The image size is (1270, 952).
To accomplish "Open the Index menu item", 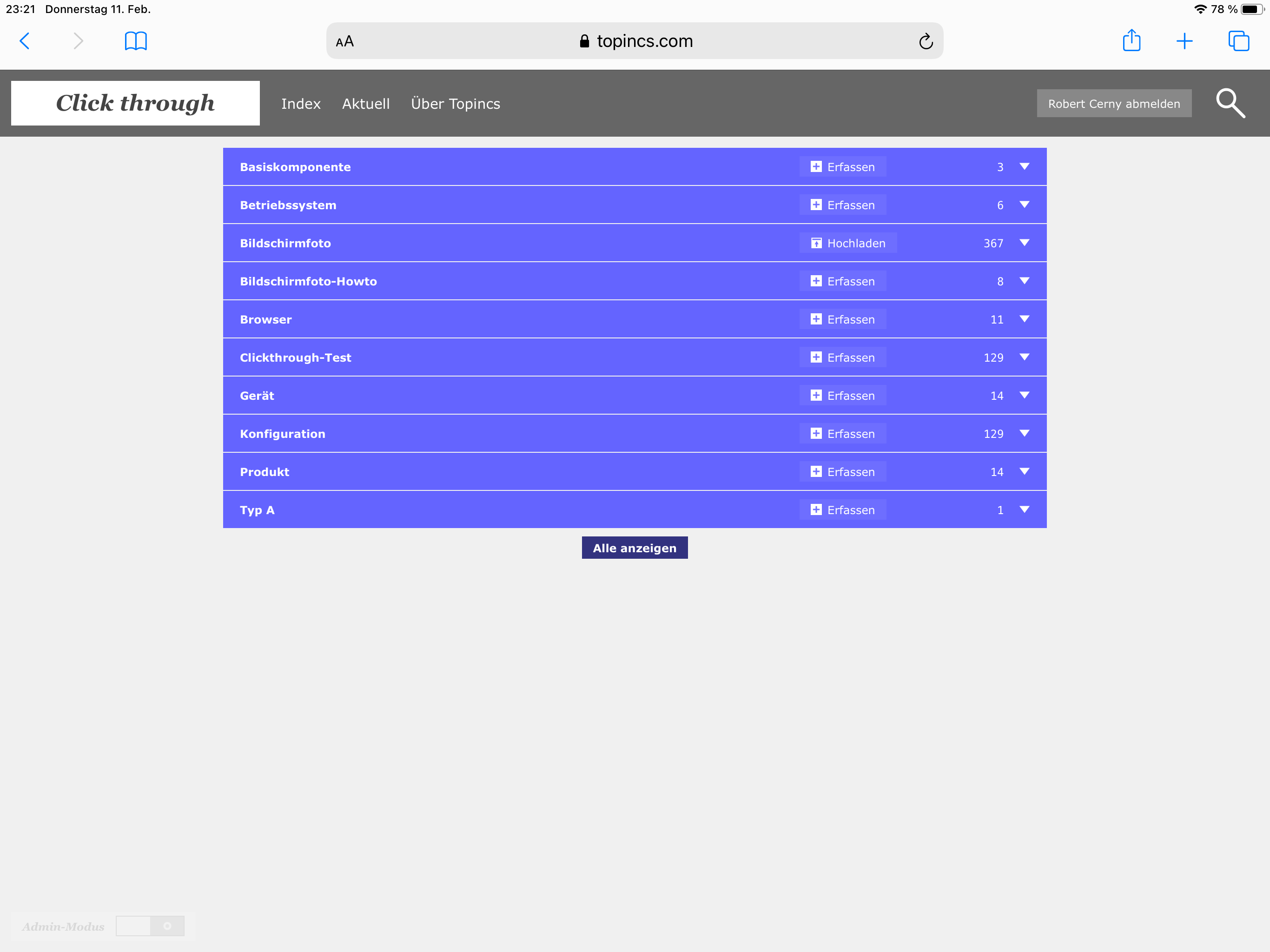I will 301,104.
